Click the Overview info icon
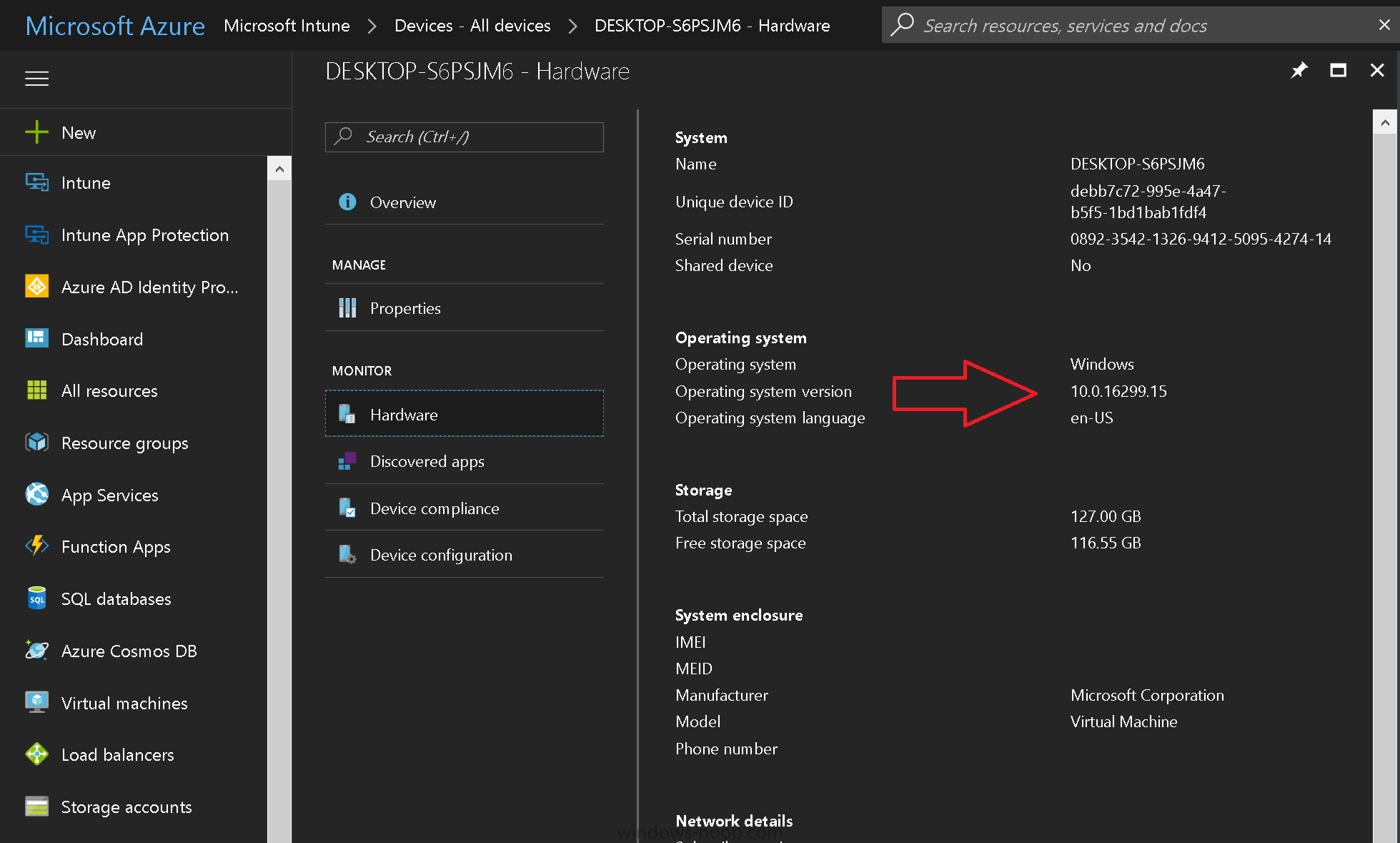Viewport: 1400px width, 843px height. click(x=347, y=202)
